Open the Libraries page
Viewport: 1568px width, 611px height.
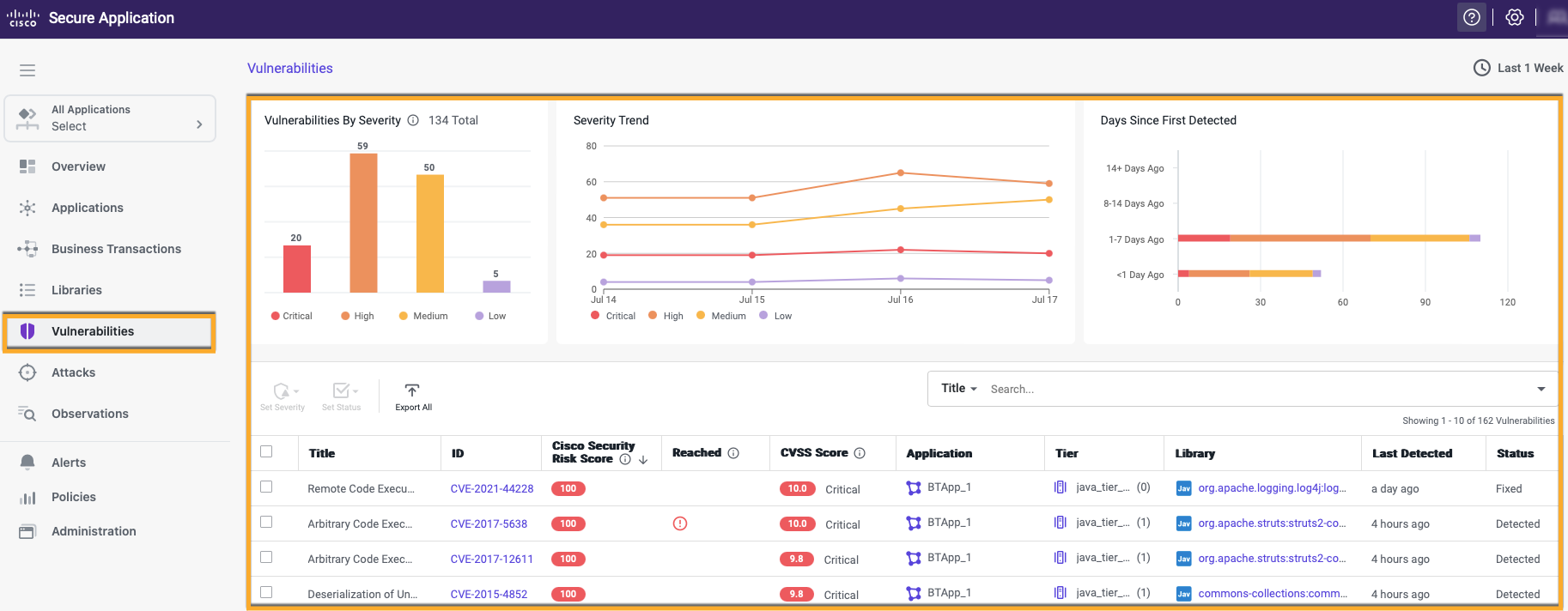76,290
